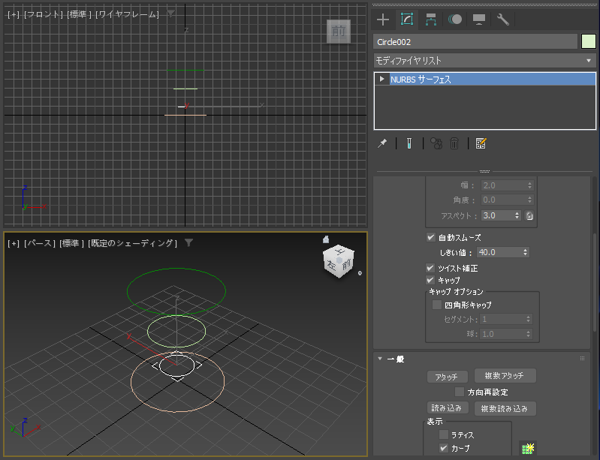Open Configure Modifier Sets icon
The image size is (600, 460).
pyautogui.click(x=481, y=144)
